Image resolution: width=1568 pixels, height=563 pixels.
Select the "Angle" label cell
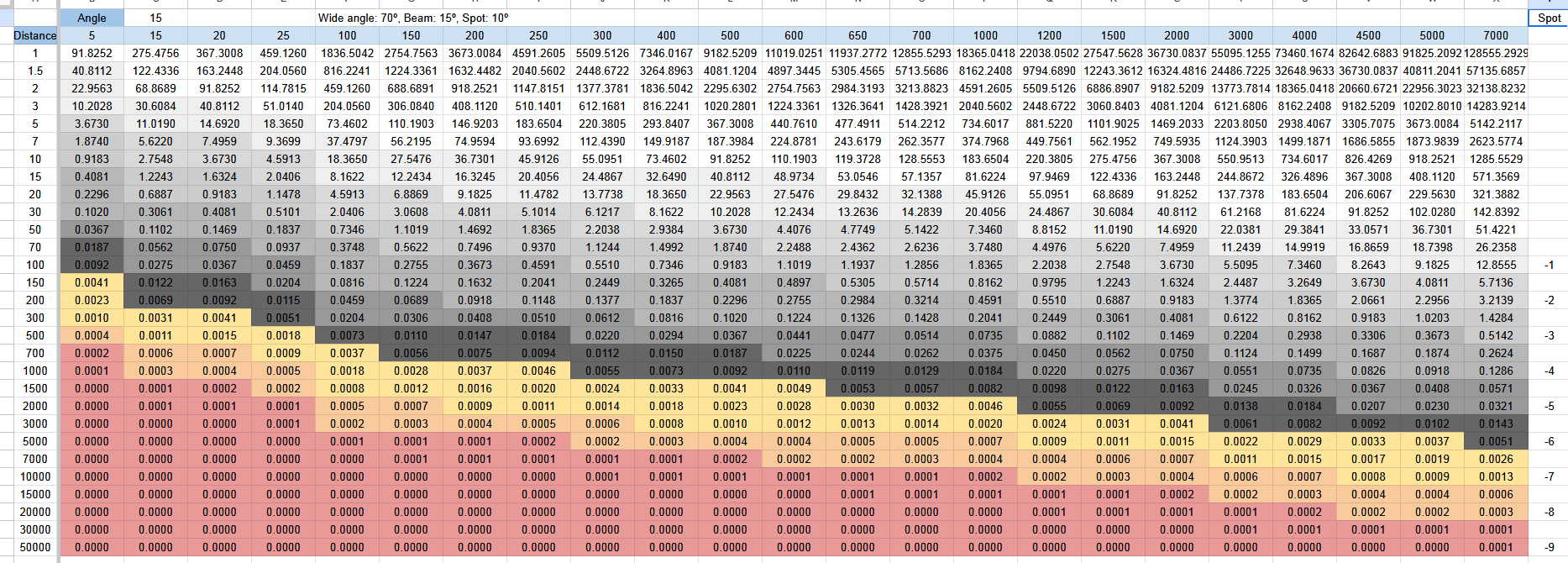[92, 18]
